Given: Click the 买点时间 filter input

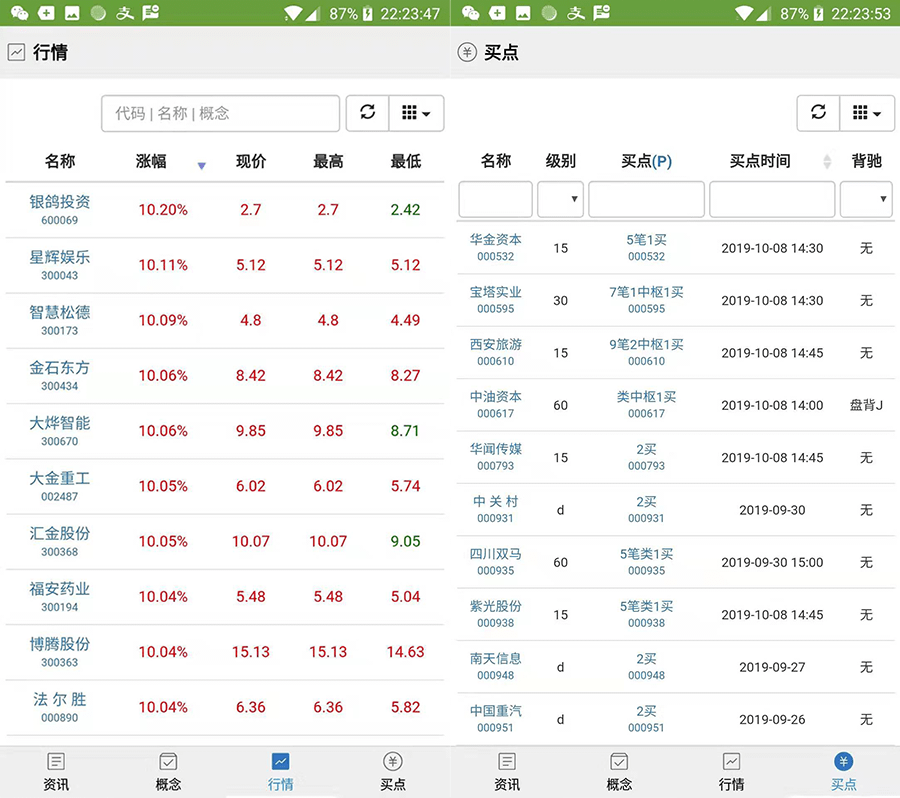Looking at the screenshot, I should tap(772, 199).
